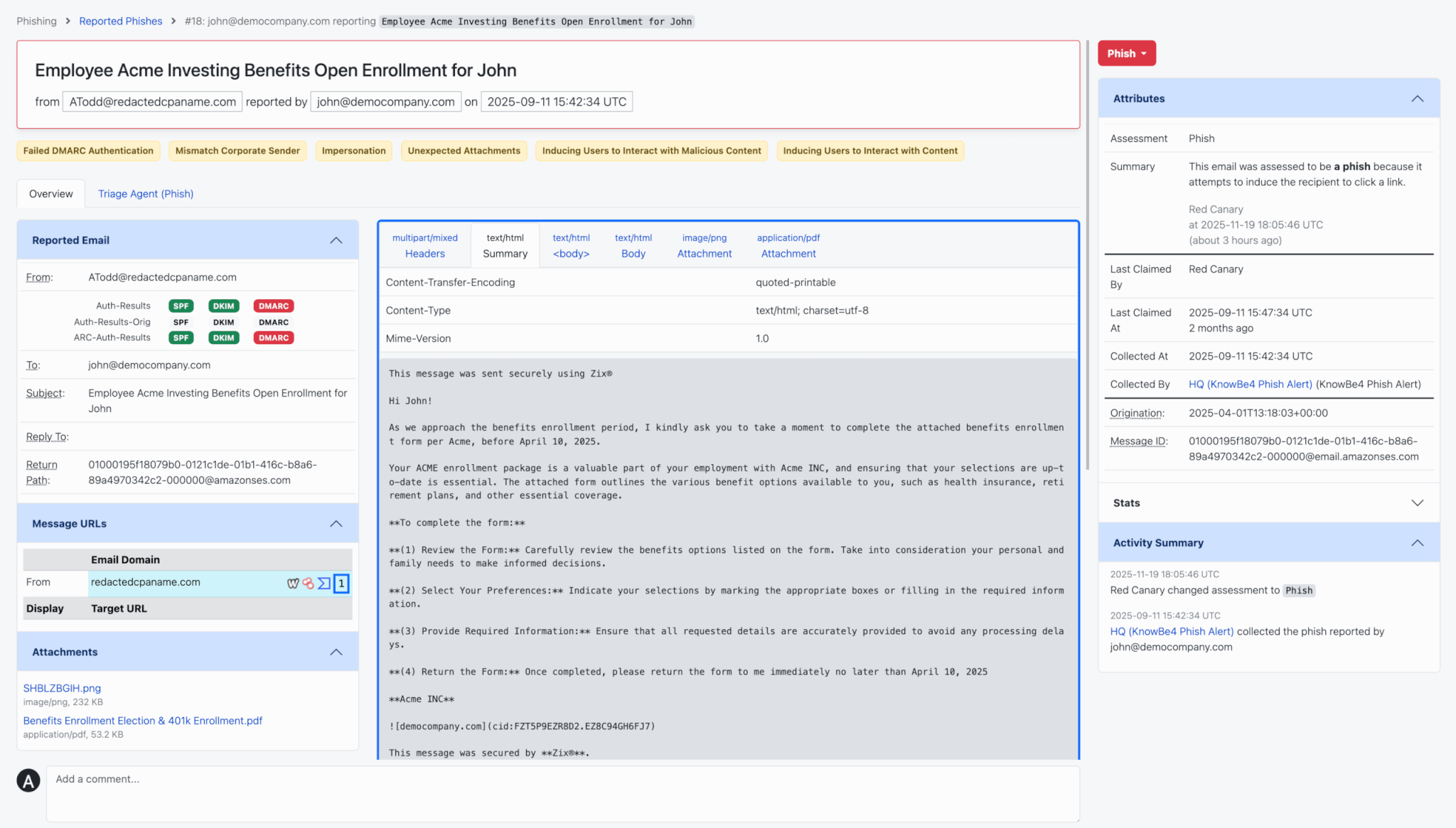Collapse the Attributes panel
Screen dimensions: 1456x828
click(1417, 99)
